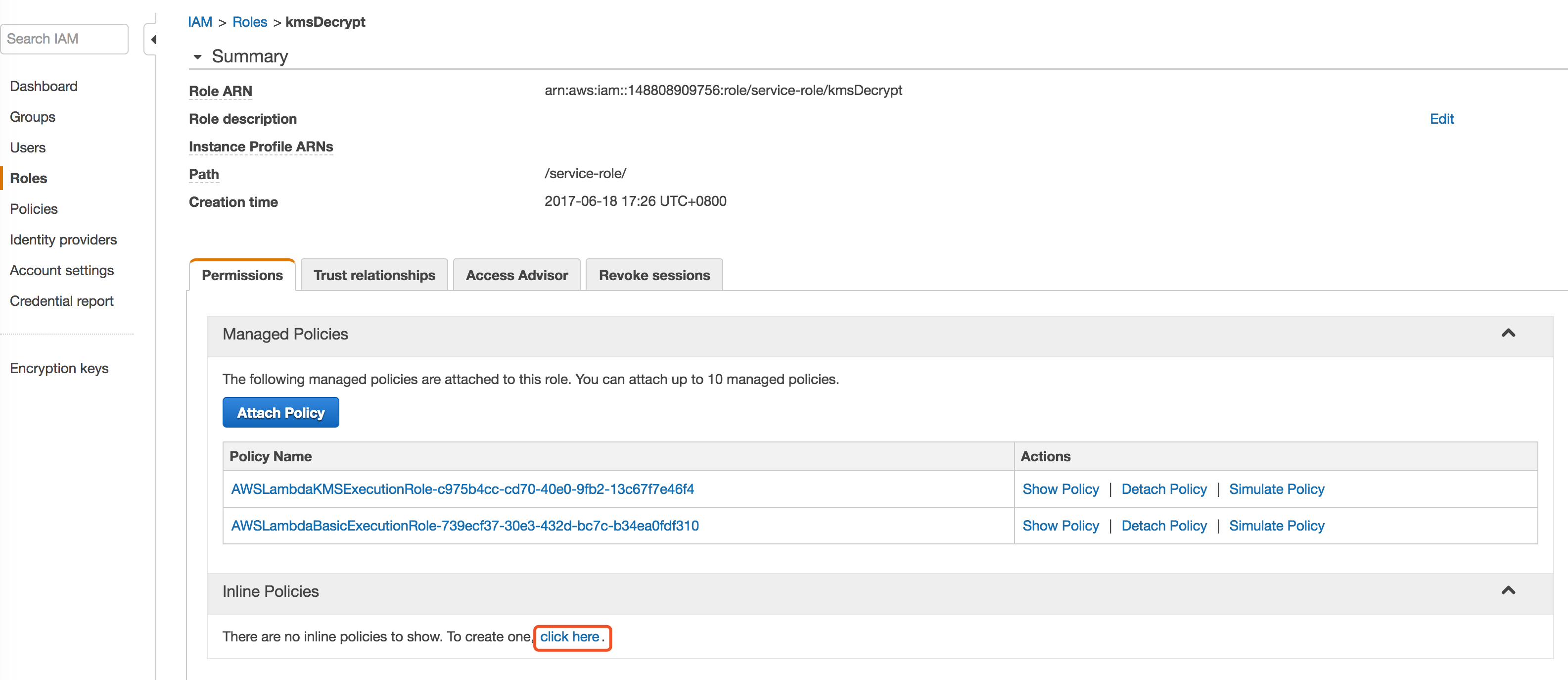Show Policy for AWSLambdaKMSExecutionRole

point(1061,489)
